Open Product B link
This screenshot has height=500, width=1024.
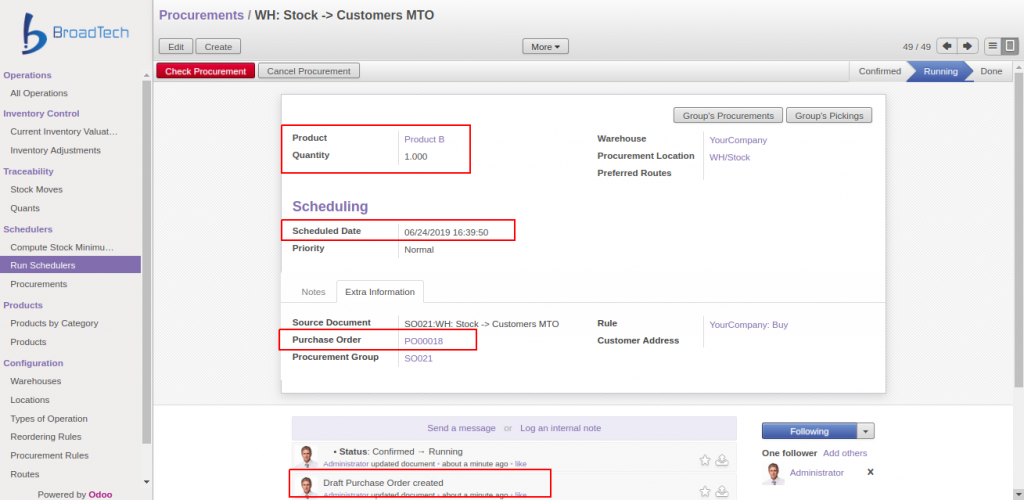[x=424, y=139]
